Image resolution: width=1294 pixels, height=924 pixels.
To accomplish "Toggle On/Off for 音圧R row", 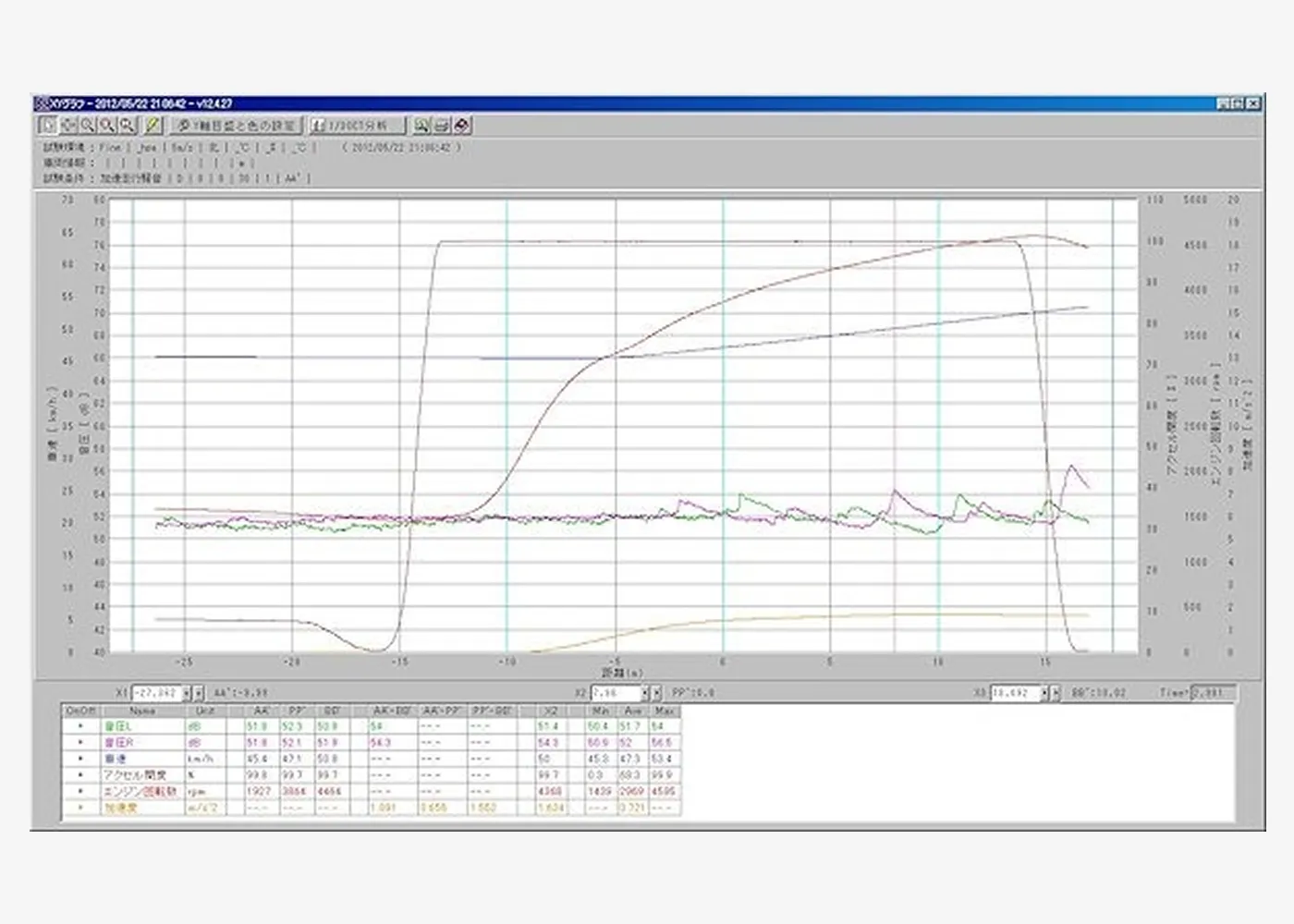I will 80,743.
